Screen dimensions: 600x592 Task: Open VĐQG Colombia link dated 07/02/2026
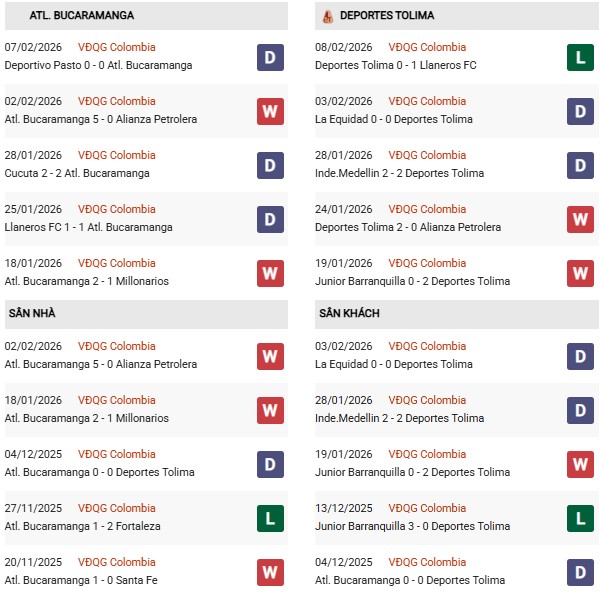(117, 47)
